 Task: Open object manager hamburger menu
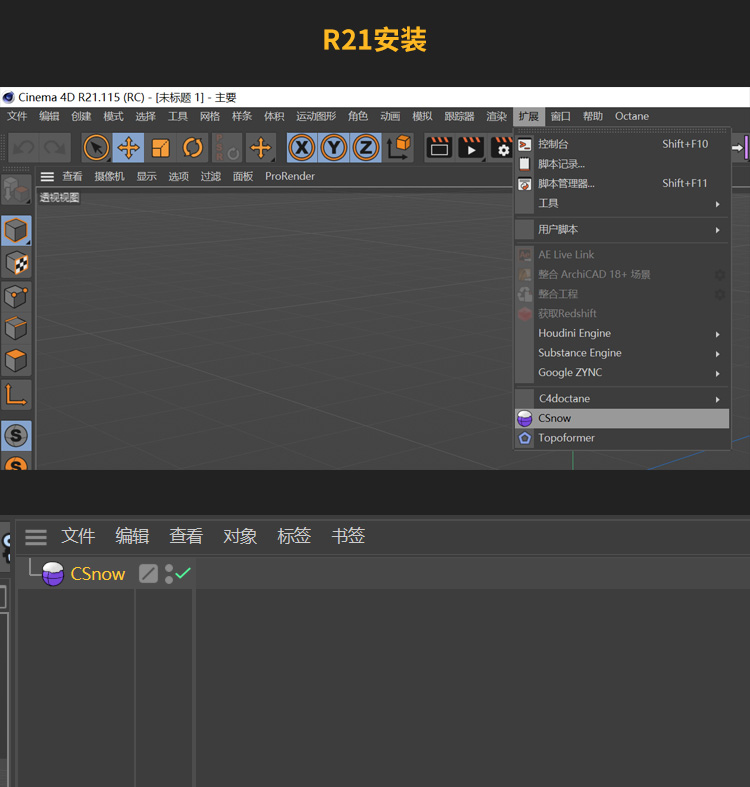(36, 537)
